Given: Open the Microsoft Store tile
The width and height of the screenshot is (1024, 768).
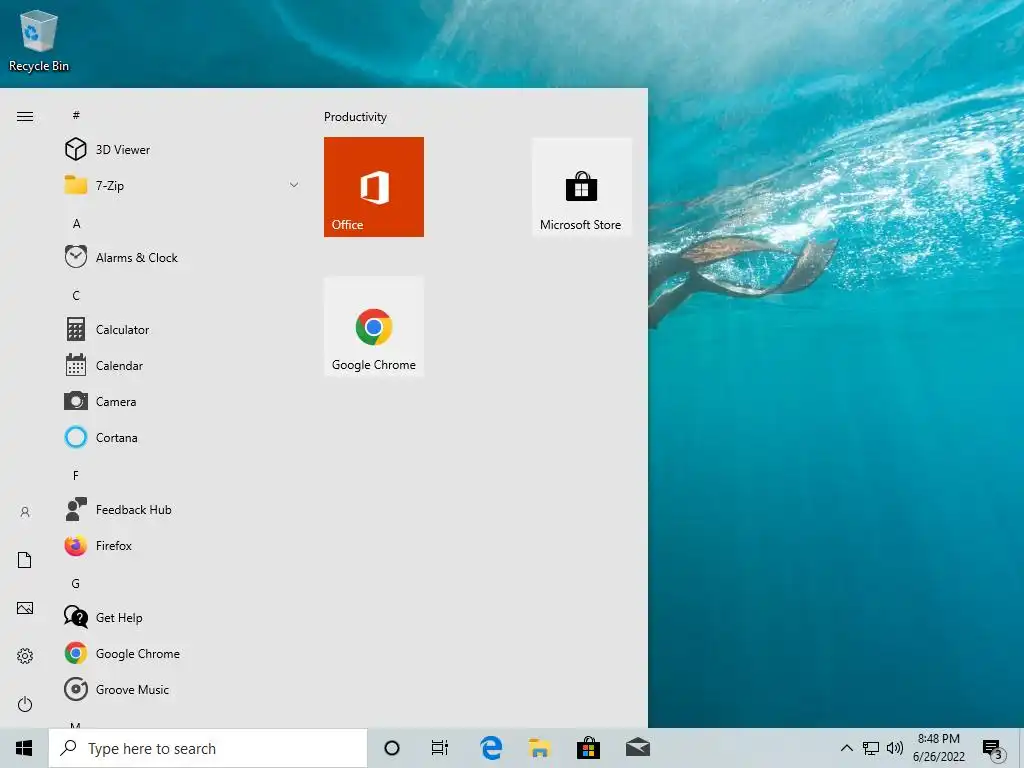Looking at the screenshot, I should 581,187.
